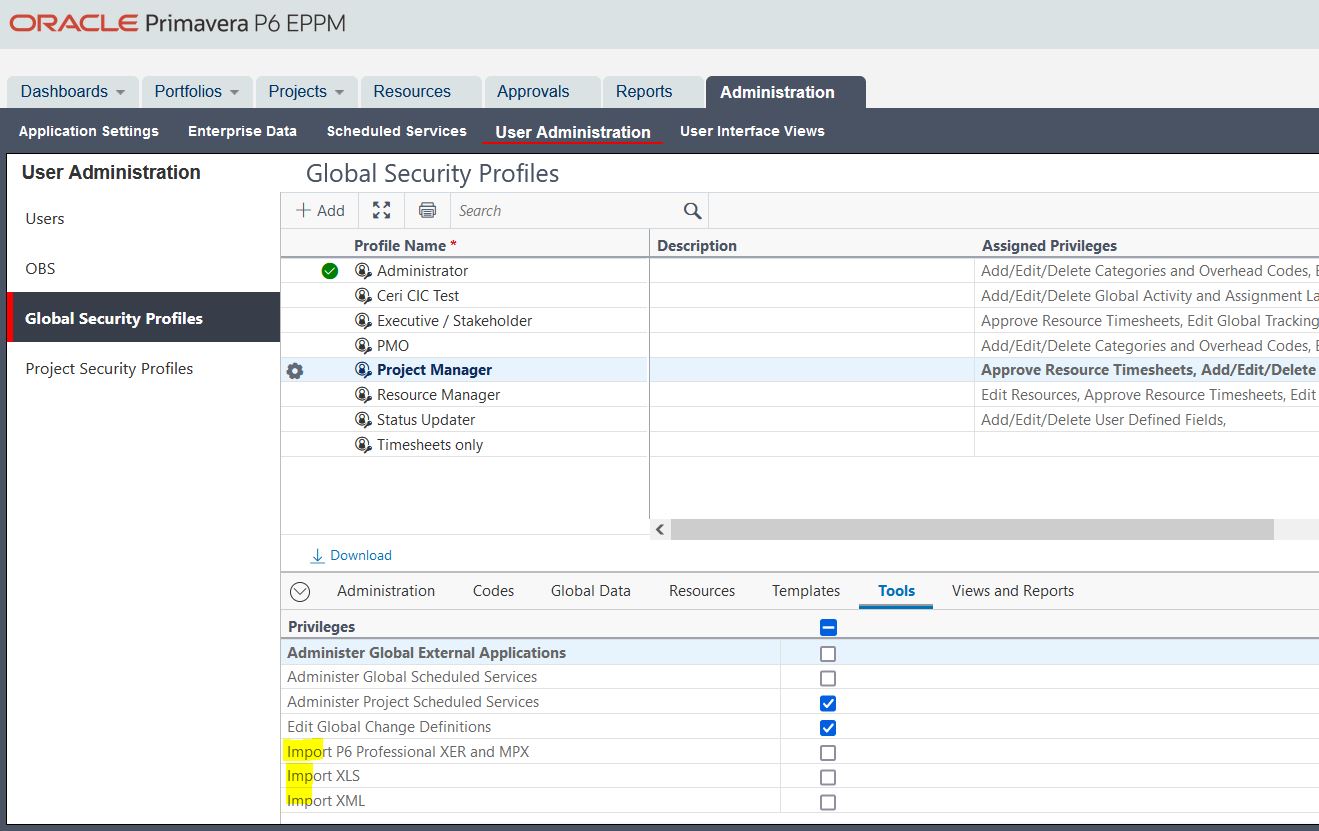1319x831 pixels.
Task: Switch to the Templates tab
Action: 805,591
